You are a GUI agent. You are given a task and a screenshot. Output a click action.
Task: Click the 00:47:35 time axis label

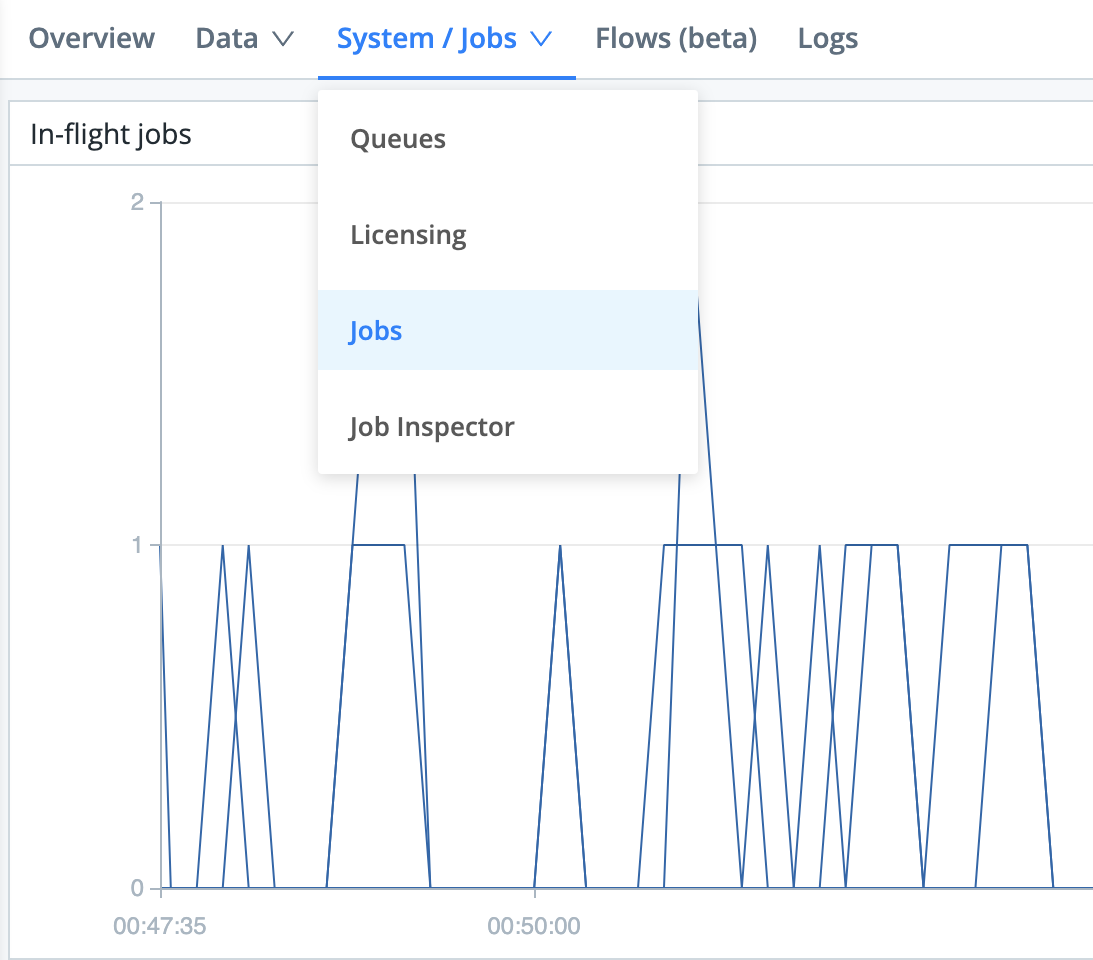click(160, 926)
